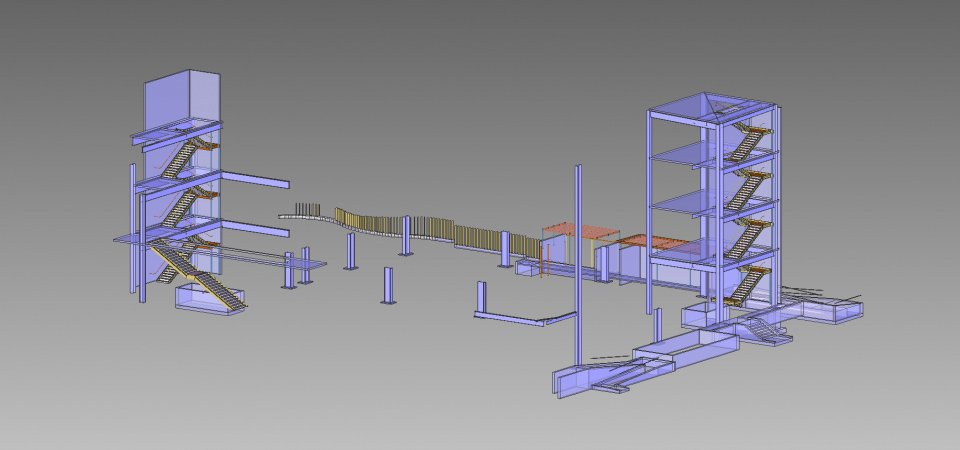960x450 pixels.
Task: Select the upper horizontal beam extending from left tower
Action: pyautogui.click(x=255, y=180)
